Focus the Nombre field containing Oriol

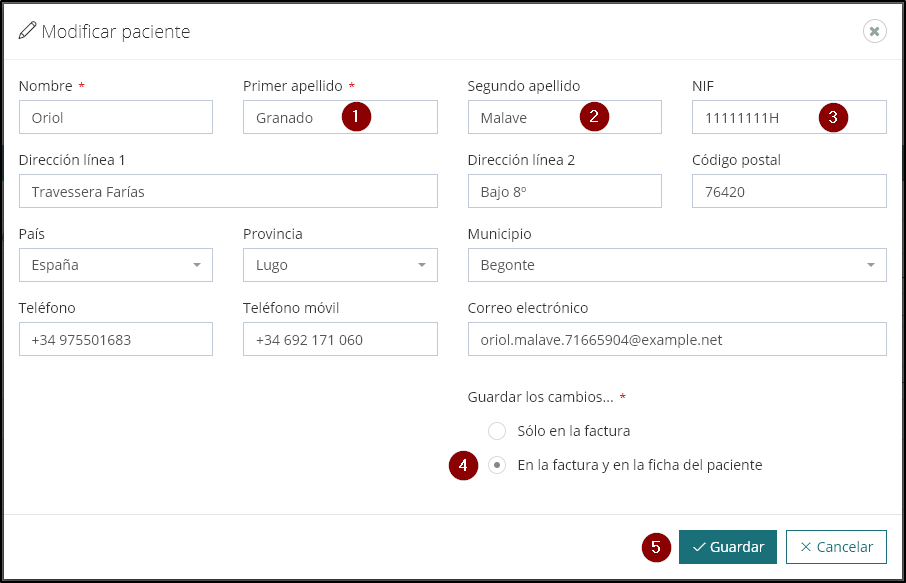(115, 118)
